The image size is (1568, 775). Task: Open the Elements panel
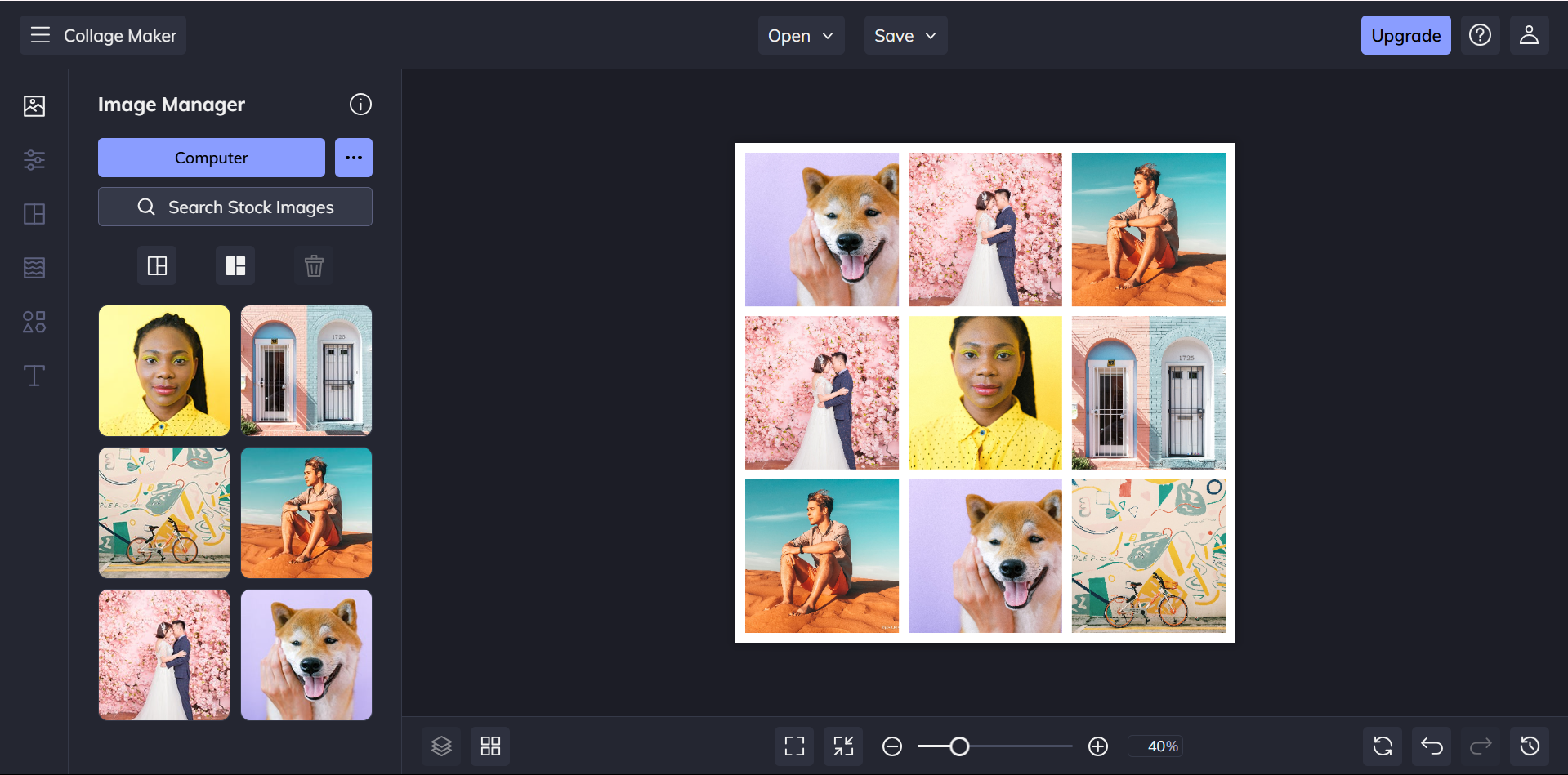34,321
